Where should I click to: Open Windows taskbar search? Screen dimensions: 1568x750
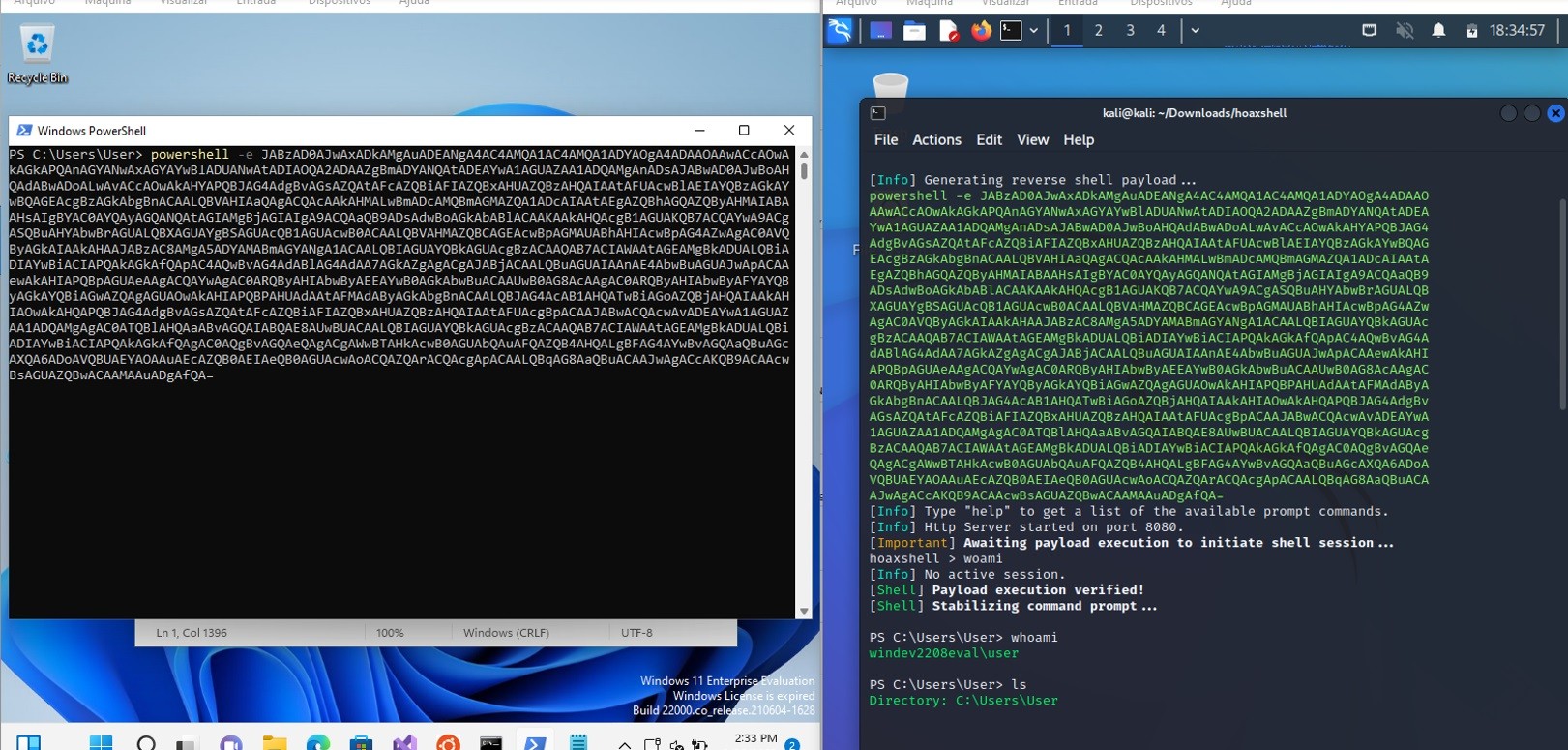[146, 742]
